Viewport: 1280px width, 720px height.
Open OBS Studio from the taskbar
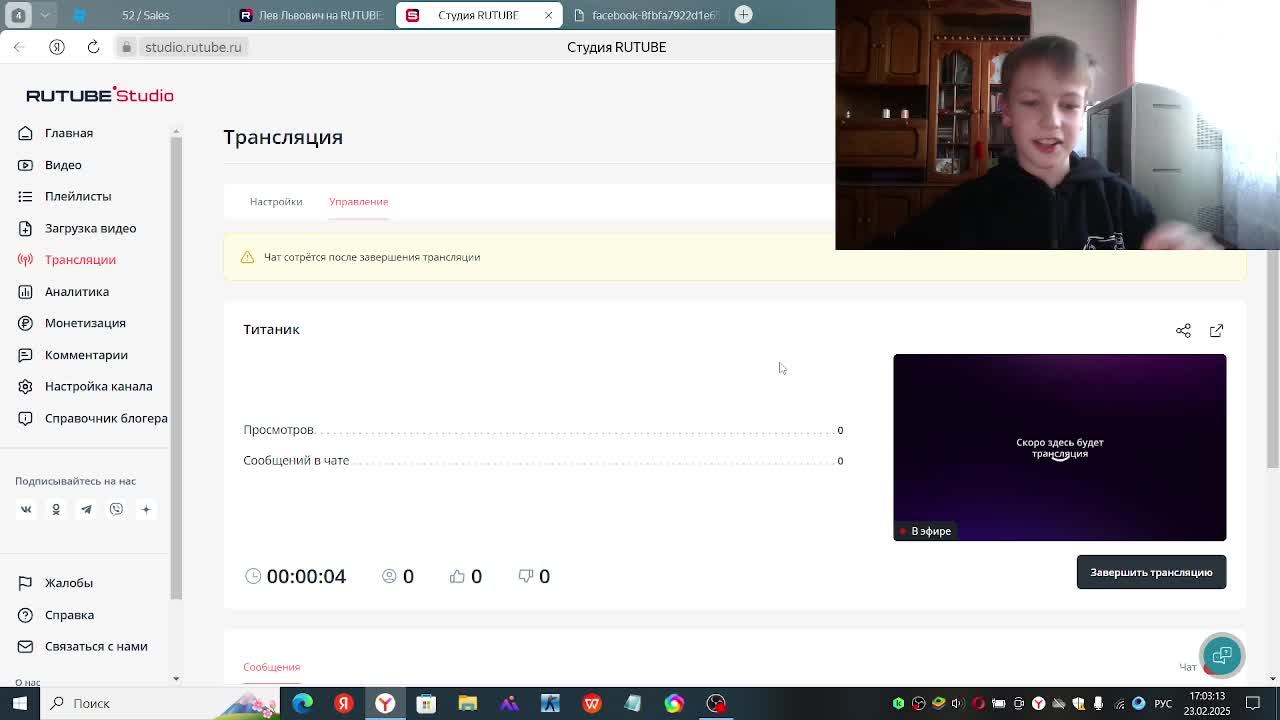tap(716, 703)
